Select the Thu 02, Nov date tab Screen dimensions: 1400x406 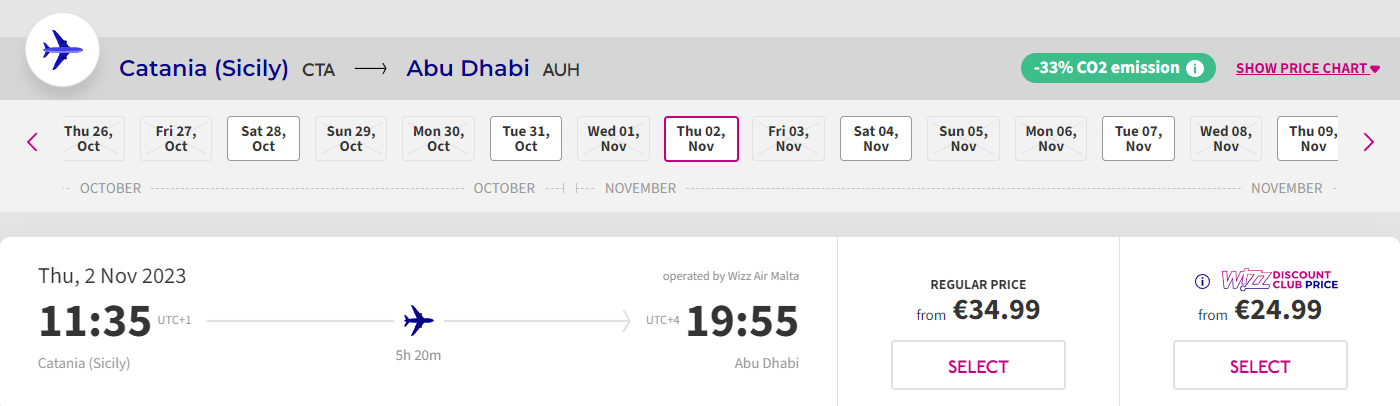[x=701, y=139]
